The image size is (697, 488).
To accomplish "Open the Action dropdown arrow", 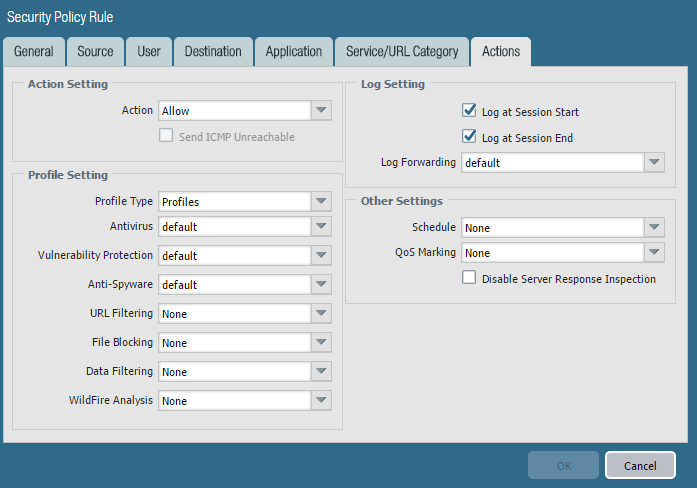I will (321, 111).
